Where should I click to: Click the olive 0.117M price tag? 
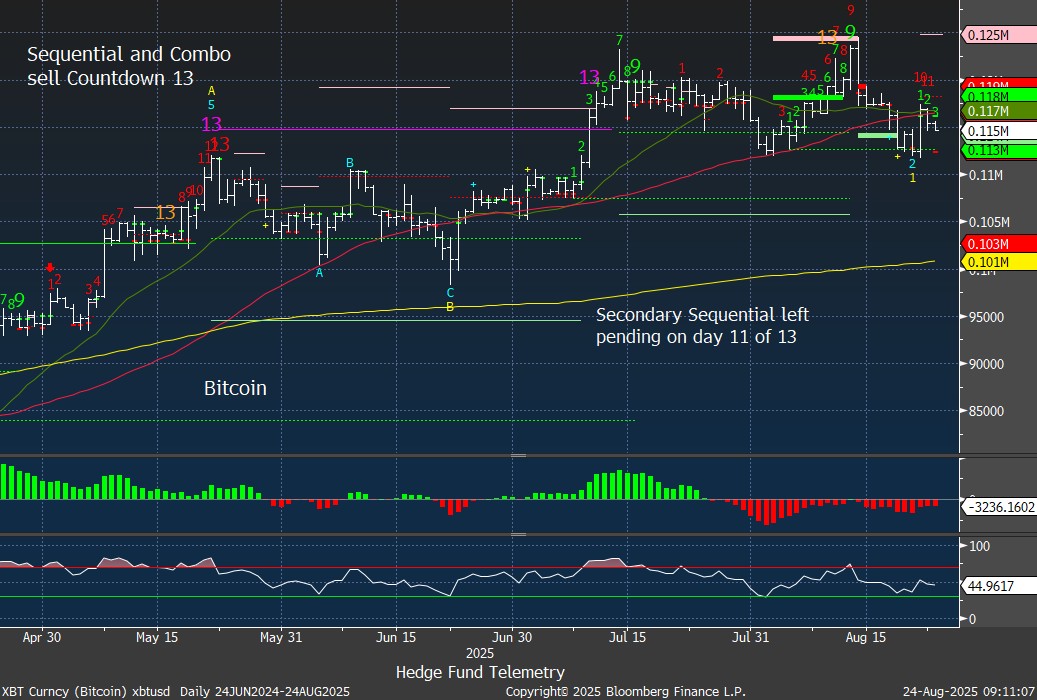click(x=999, y=111)
